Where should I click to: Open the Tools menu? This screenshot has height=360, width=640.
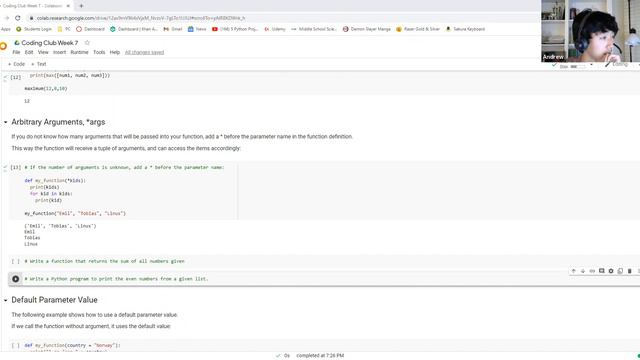coord(99,52)
